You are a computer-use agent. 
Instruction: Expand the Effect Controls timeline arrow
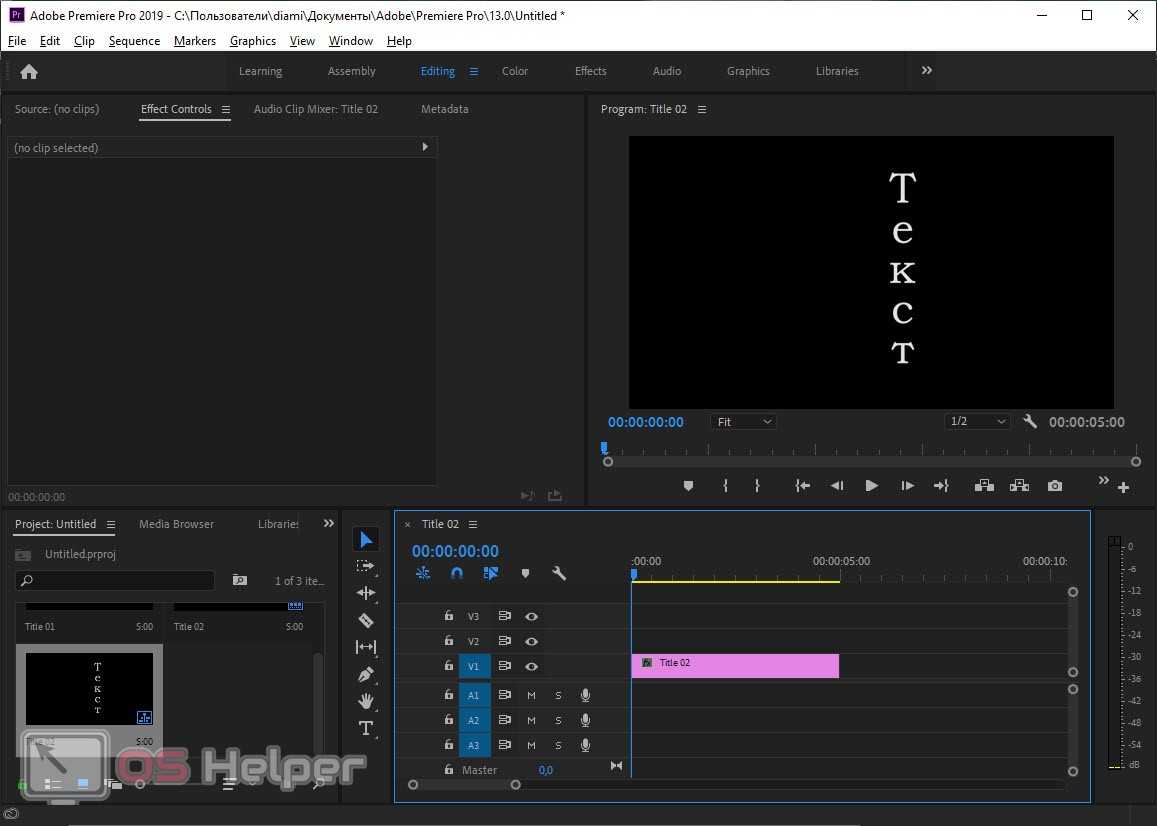click(x=425, y=147)
